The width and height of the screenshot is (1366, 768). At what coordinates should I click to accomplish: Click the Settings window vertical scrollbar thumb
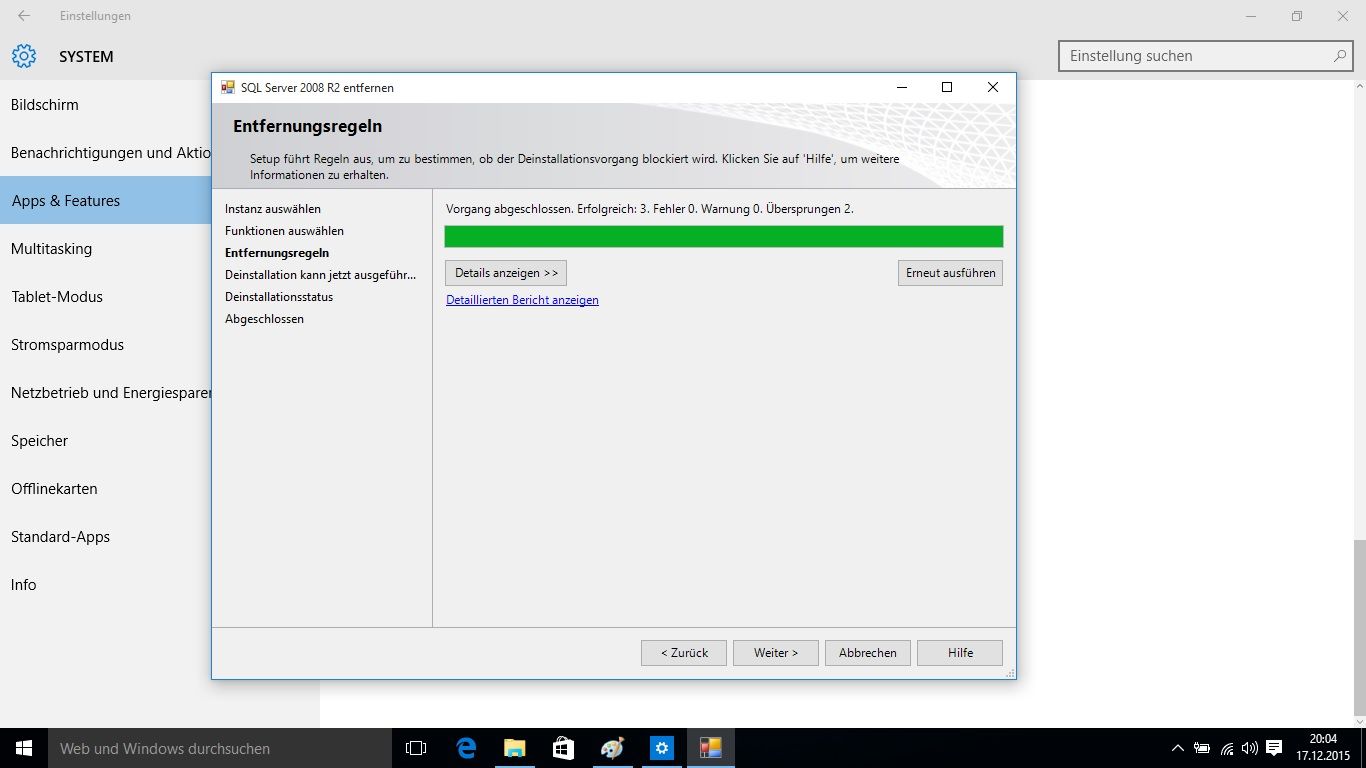point(1358,627)
